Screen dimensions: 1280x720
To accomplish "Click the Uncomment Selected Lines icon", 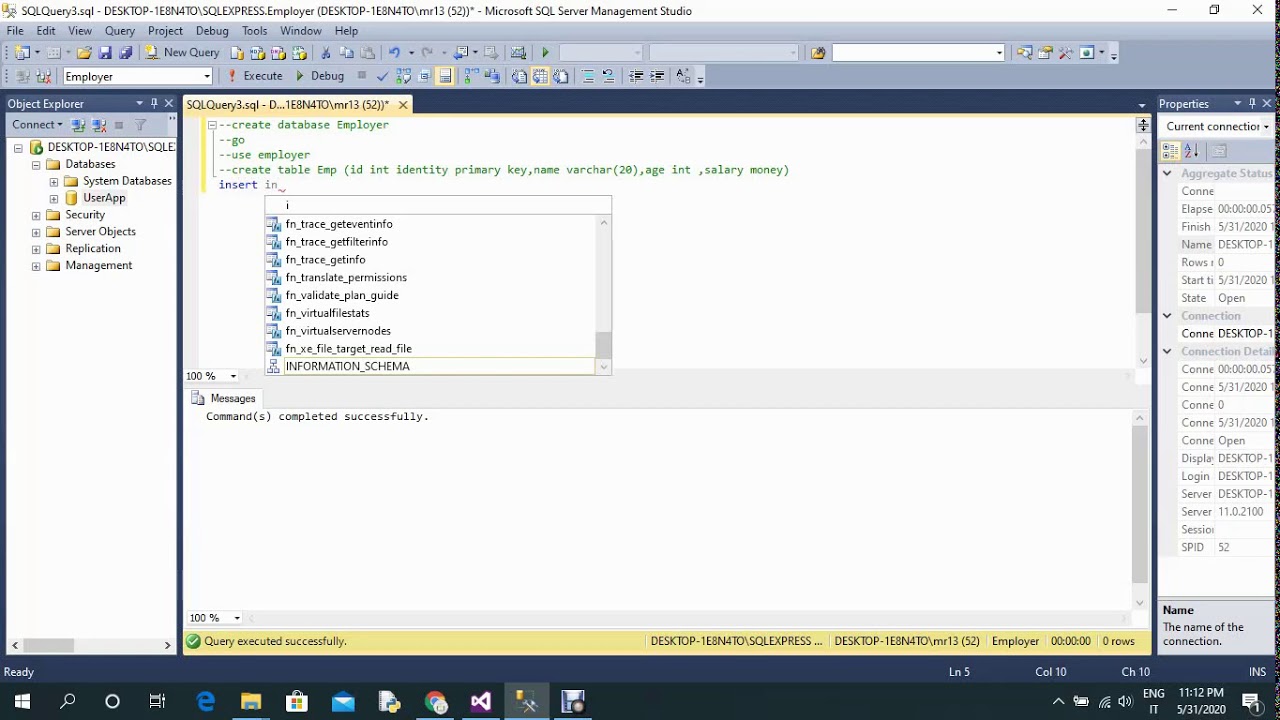I will tap(607, 76).
